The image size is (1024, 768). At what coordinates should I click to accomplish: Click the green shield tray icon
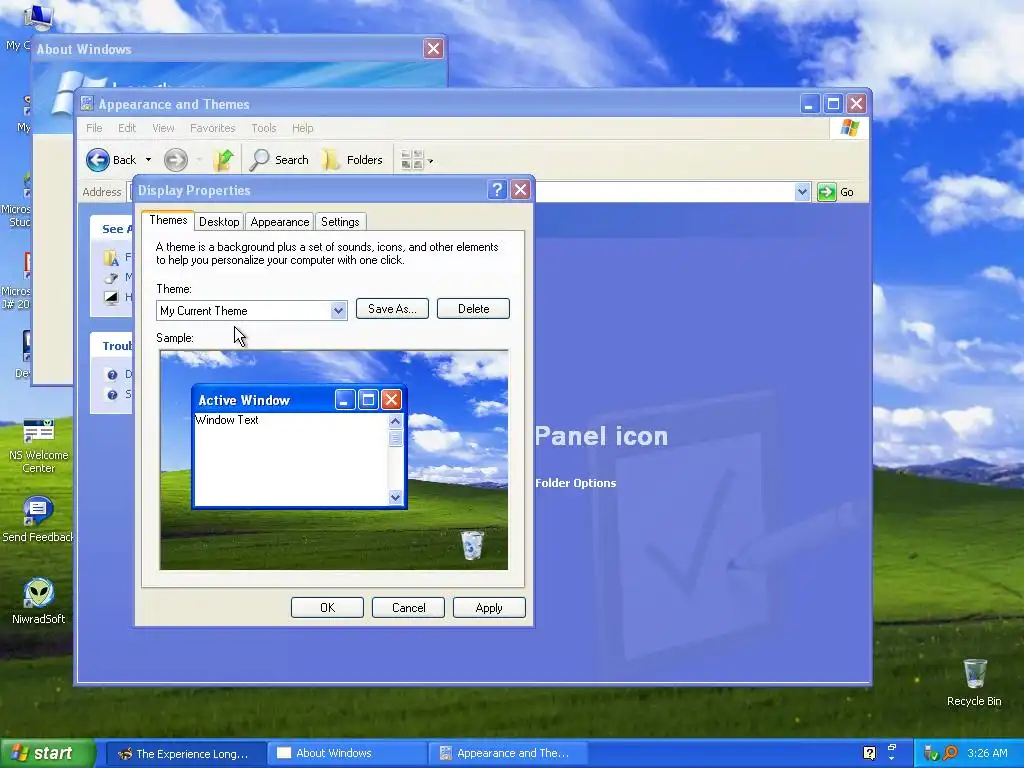point(931,754)
